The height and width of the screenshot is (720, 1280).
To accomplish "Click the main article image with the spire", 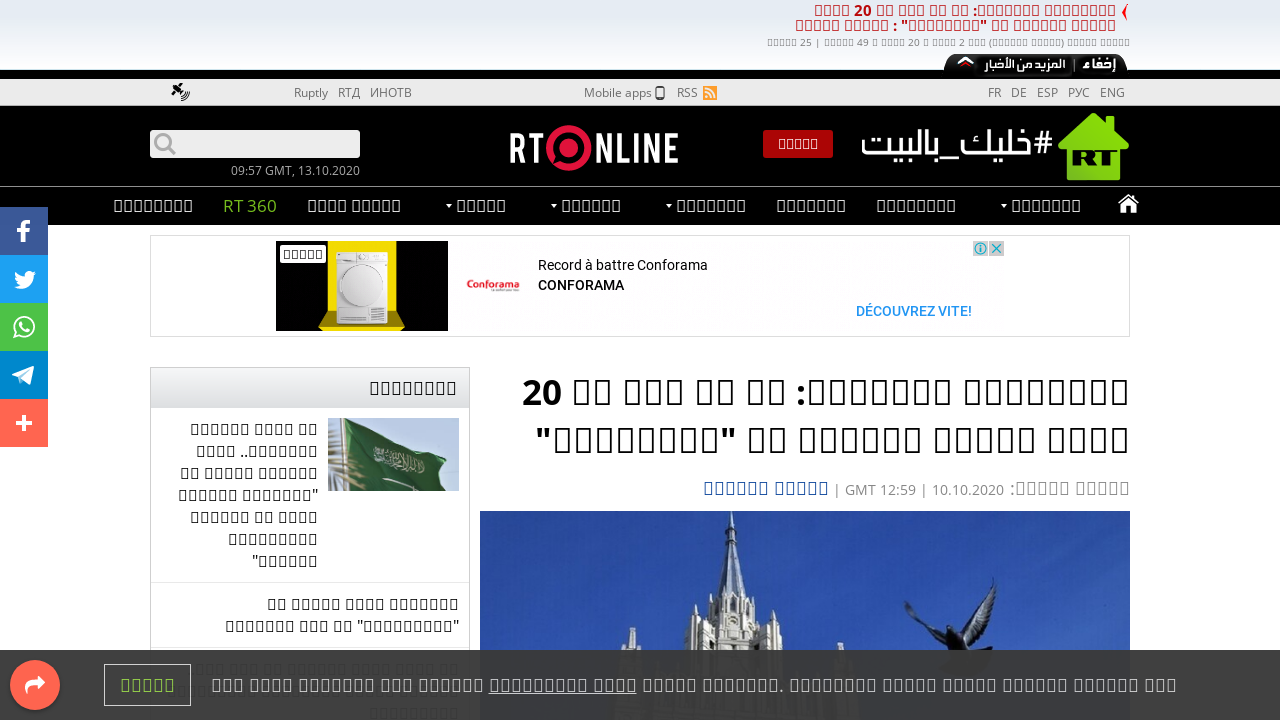I will coord(805,615).
